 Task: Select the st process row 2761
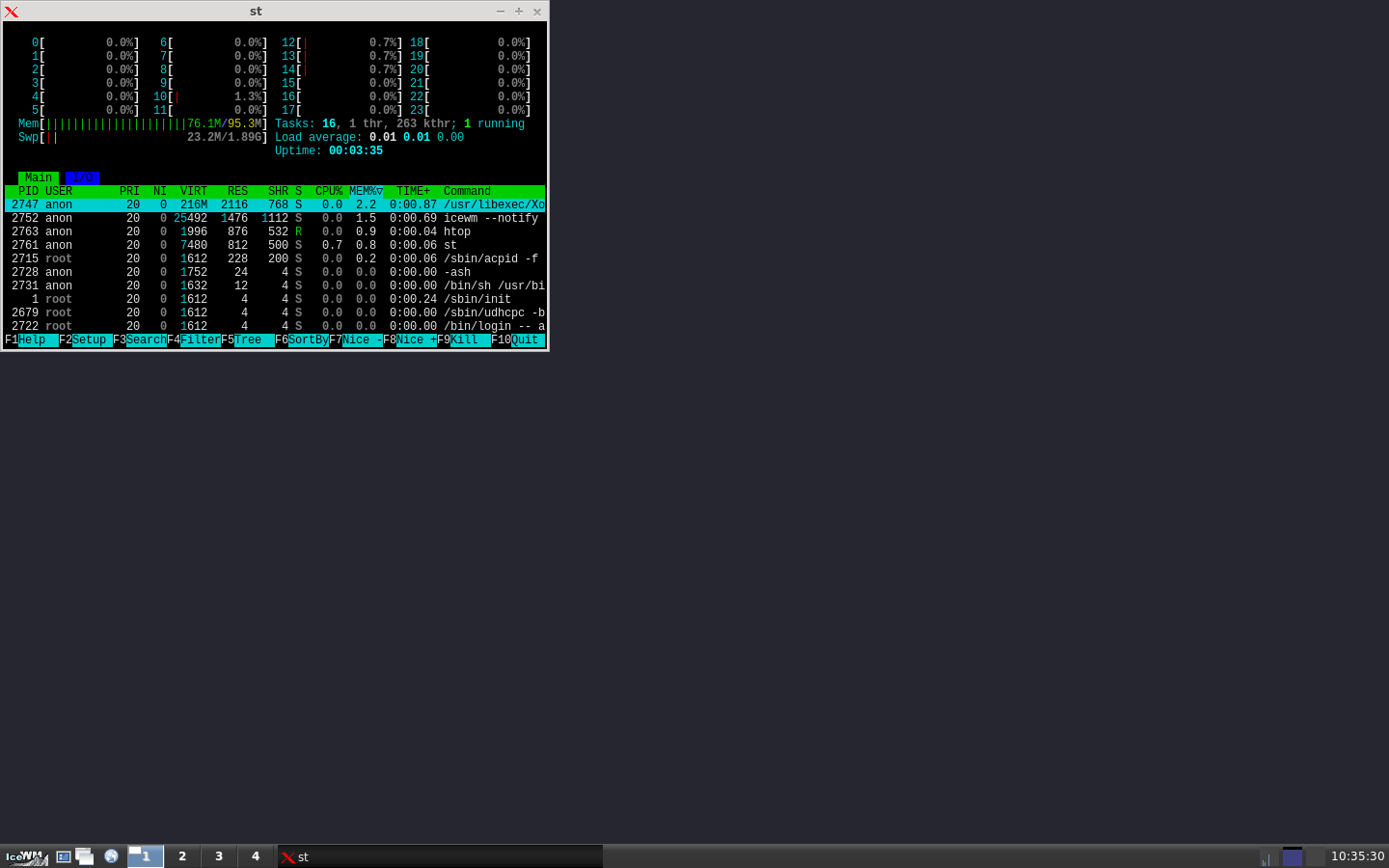(x=275, y=246)
